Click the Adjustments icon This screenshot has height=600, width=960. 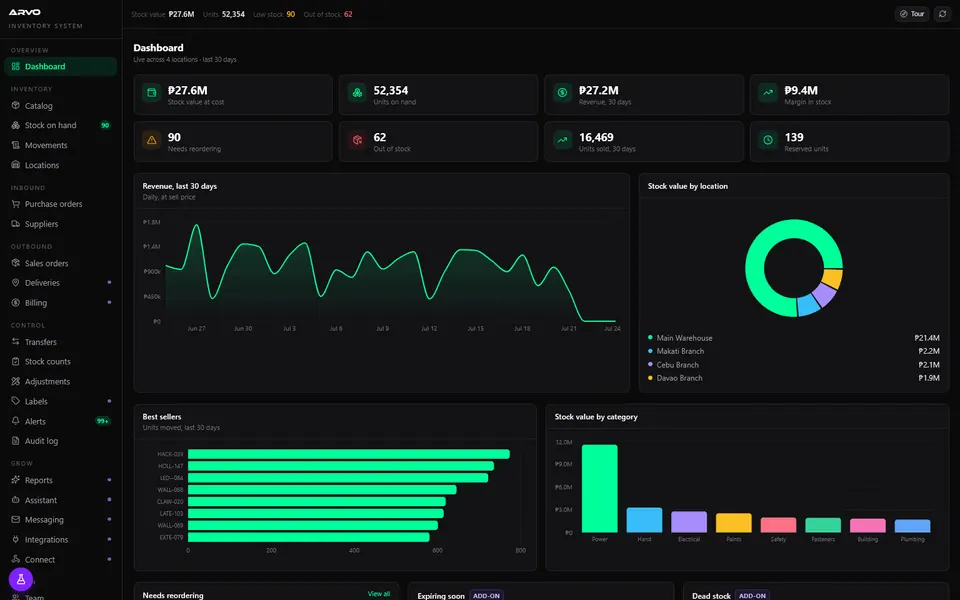[16, 381]
